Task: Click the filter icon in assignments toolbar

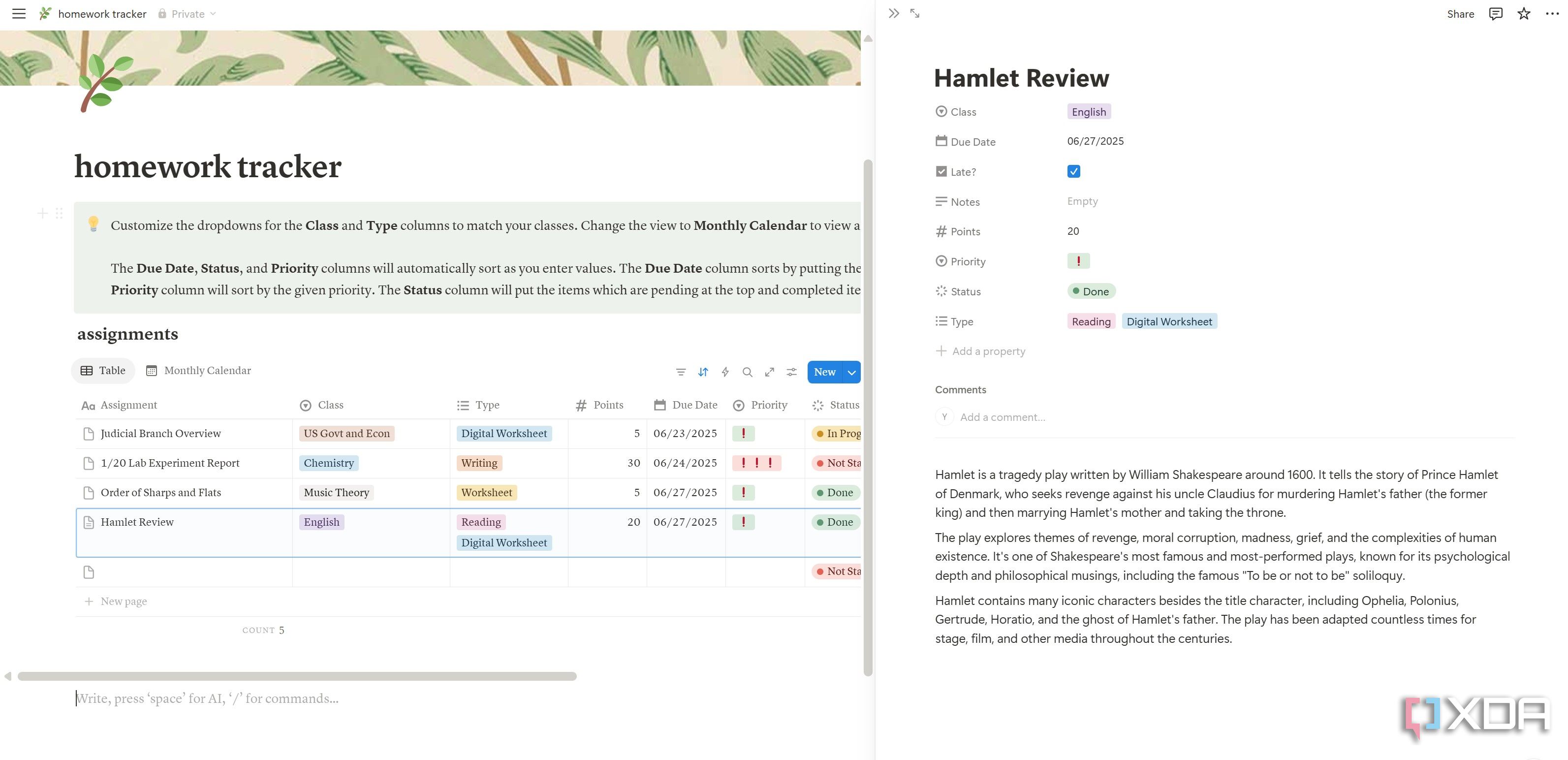Action: (681, 372)
